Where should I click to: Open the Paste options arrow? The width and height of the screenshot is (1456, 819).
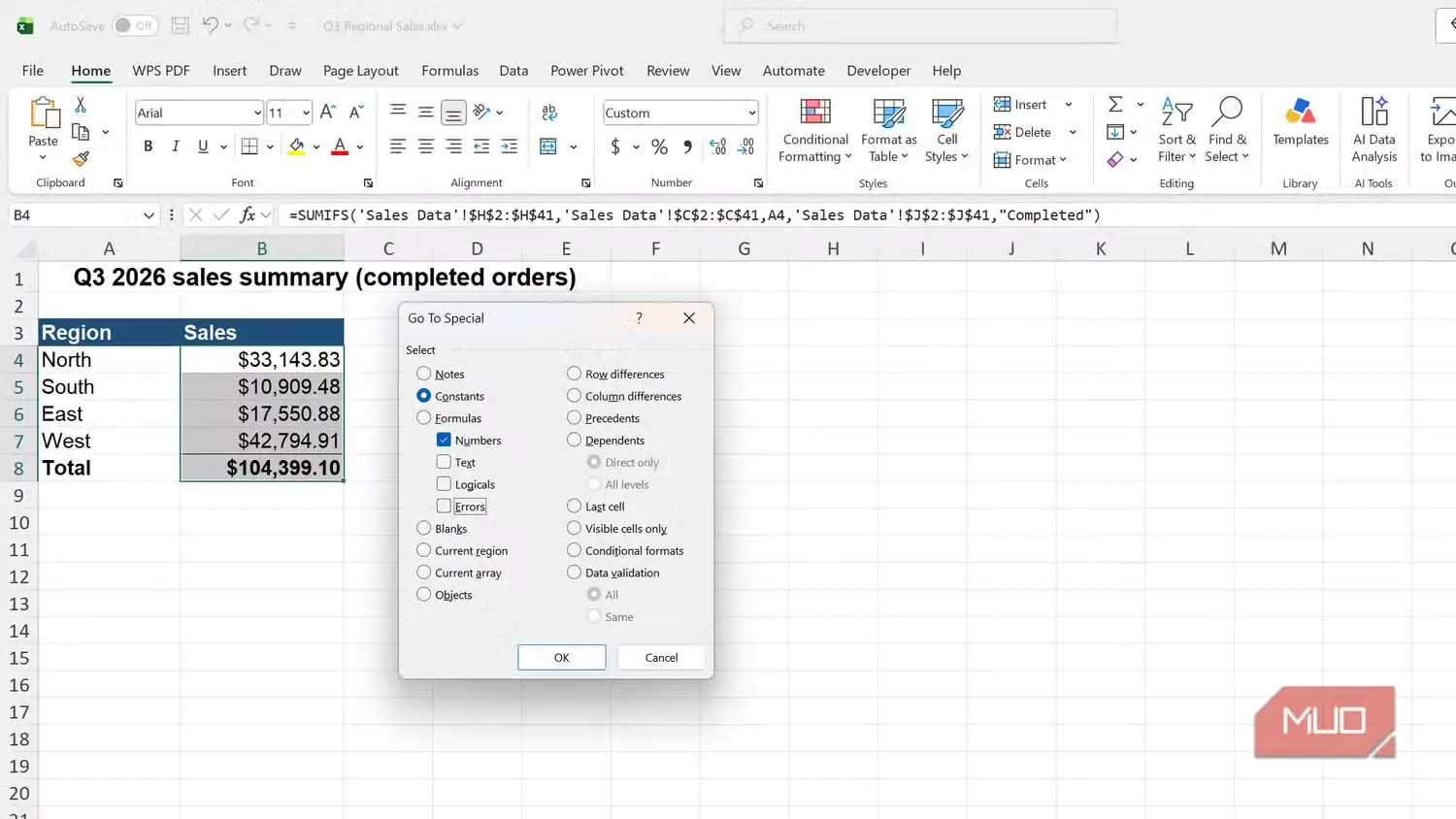click(43, 157)
